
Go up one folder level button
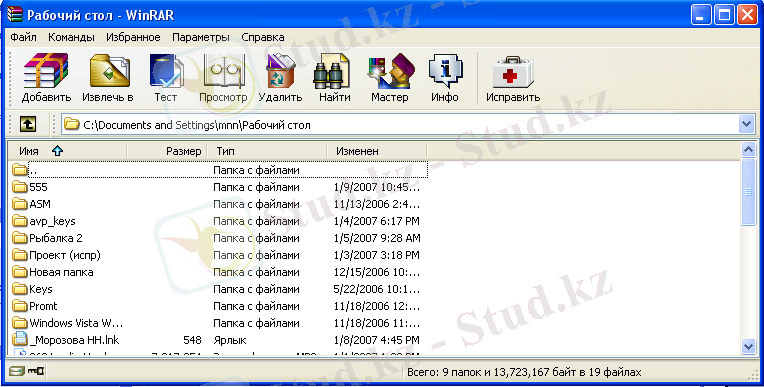click(28, 125)
